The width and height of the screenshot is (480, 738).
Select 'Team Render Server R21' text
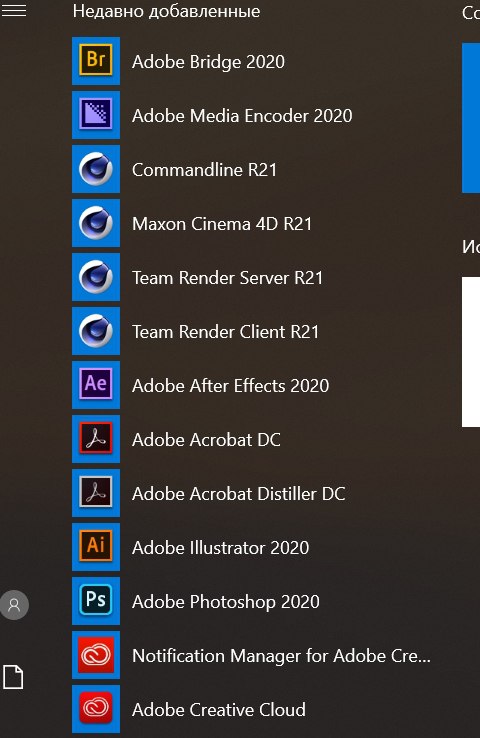pos(228,278)
